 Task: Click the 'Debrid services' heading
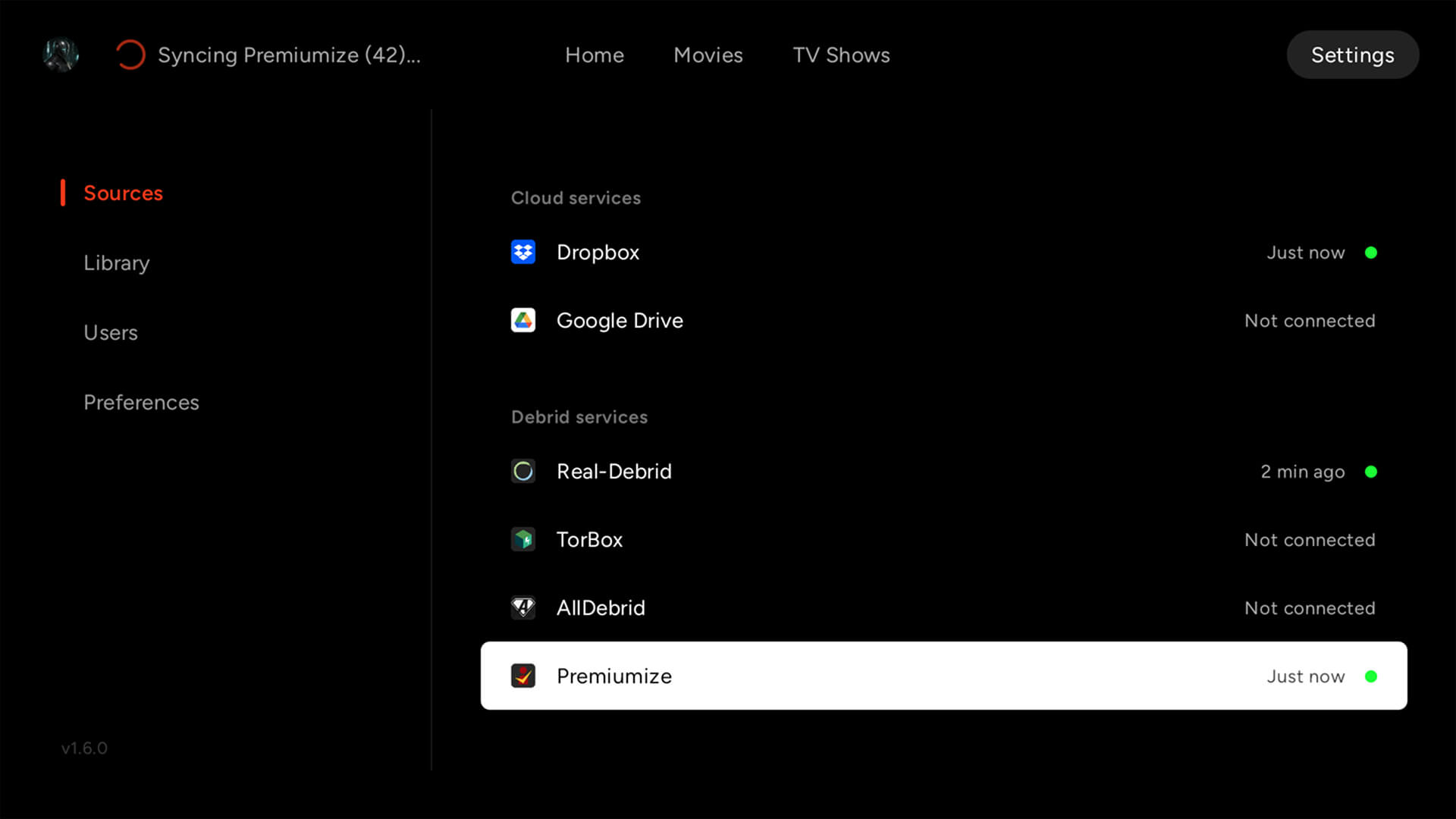[x=579, y=417]
